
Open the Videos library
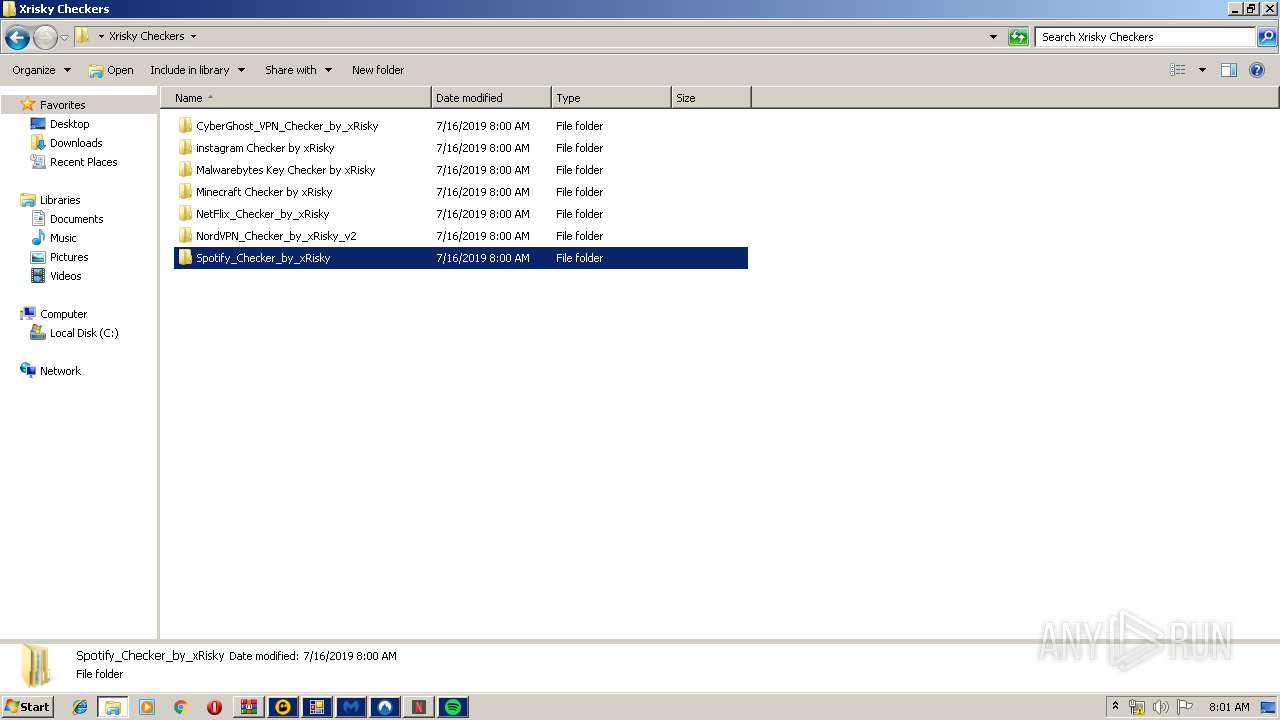(66, 276)
